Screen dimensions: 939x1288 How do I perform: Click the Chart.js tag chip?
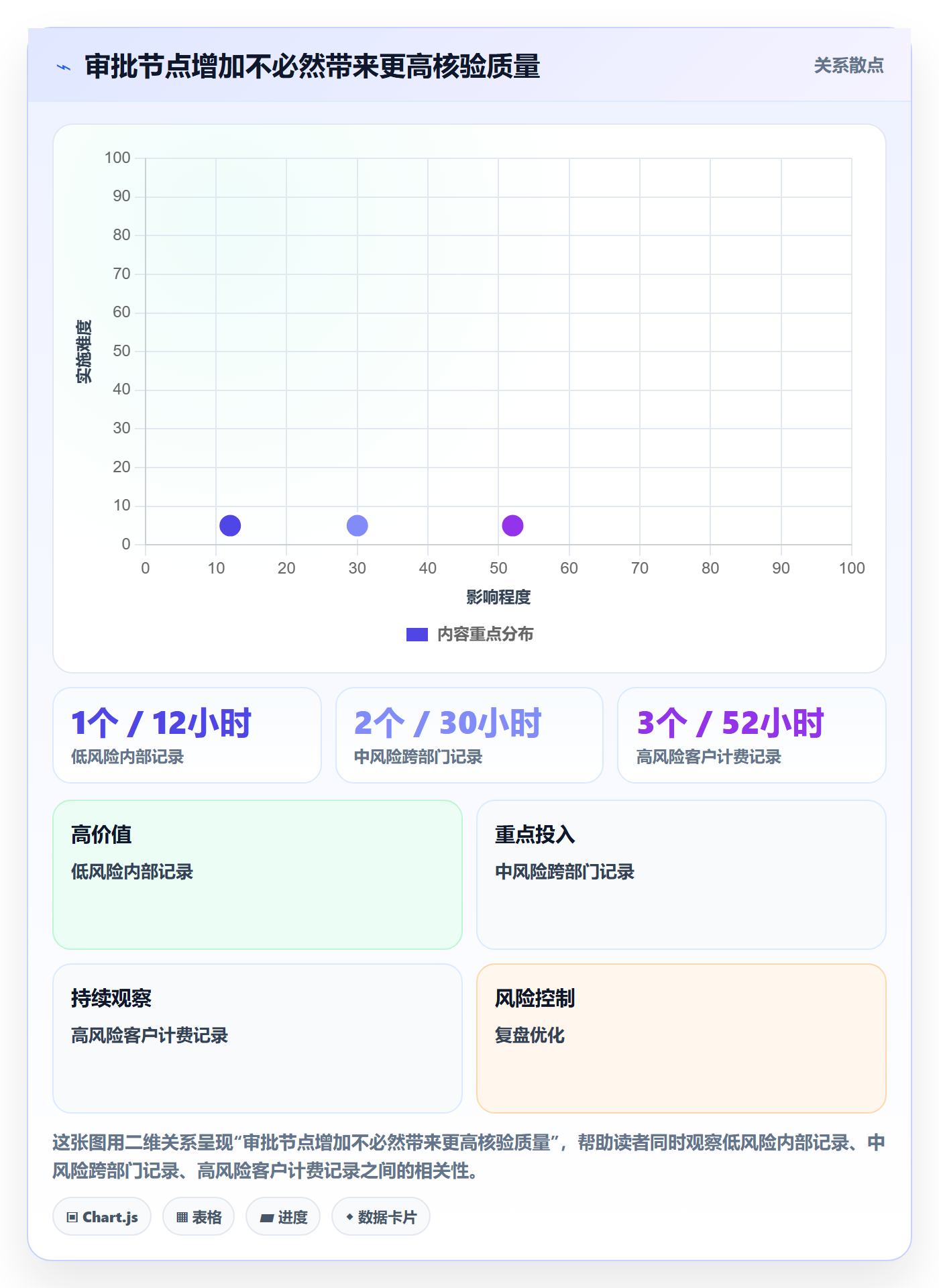(102, 1217)
